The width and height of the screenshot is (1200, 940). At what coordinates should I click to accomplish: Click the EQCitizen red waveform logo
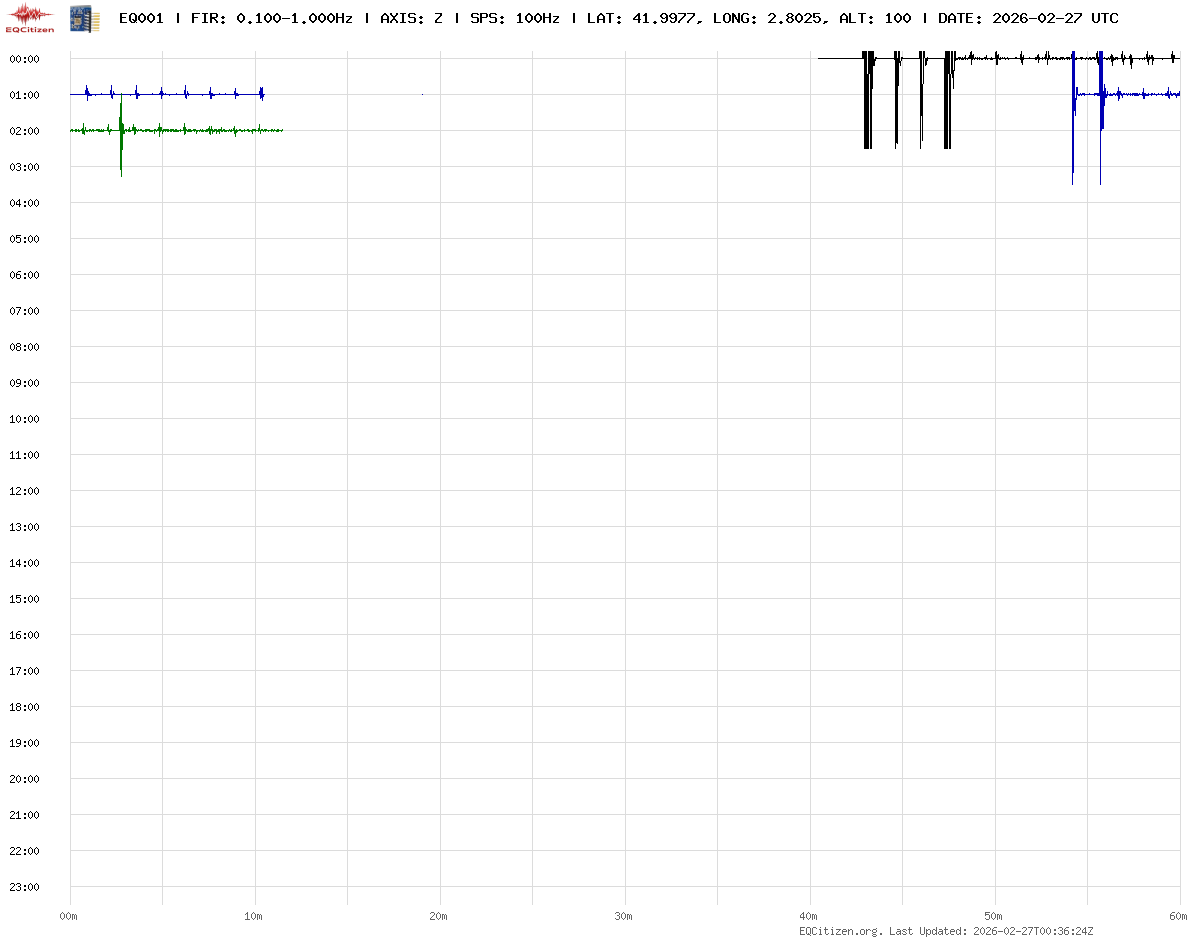point(30,18)
